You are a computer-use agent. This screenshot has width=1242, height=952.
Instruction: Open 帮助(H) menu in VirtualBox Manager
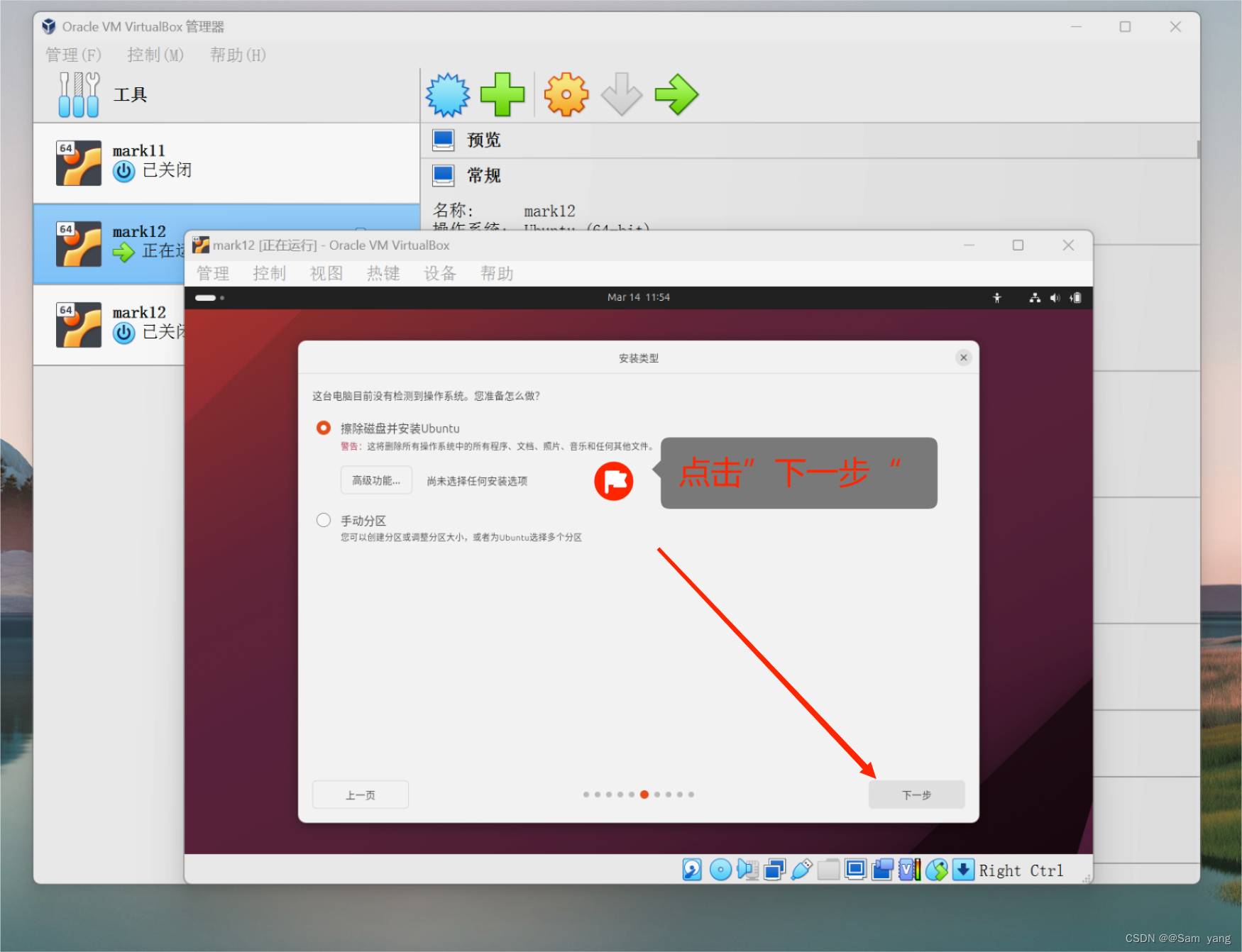tap(238, 55)
